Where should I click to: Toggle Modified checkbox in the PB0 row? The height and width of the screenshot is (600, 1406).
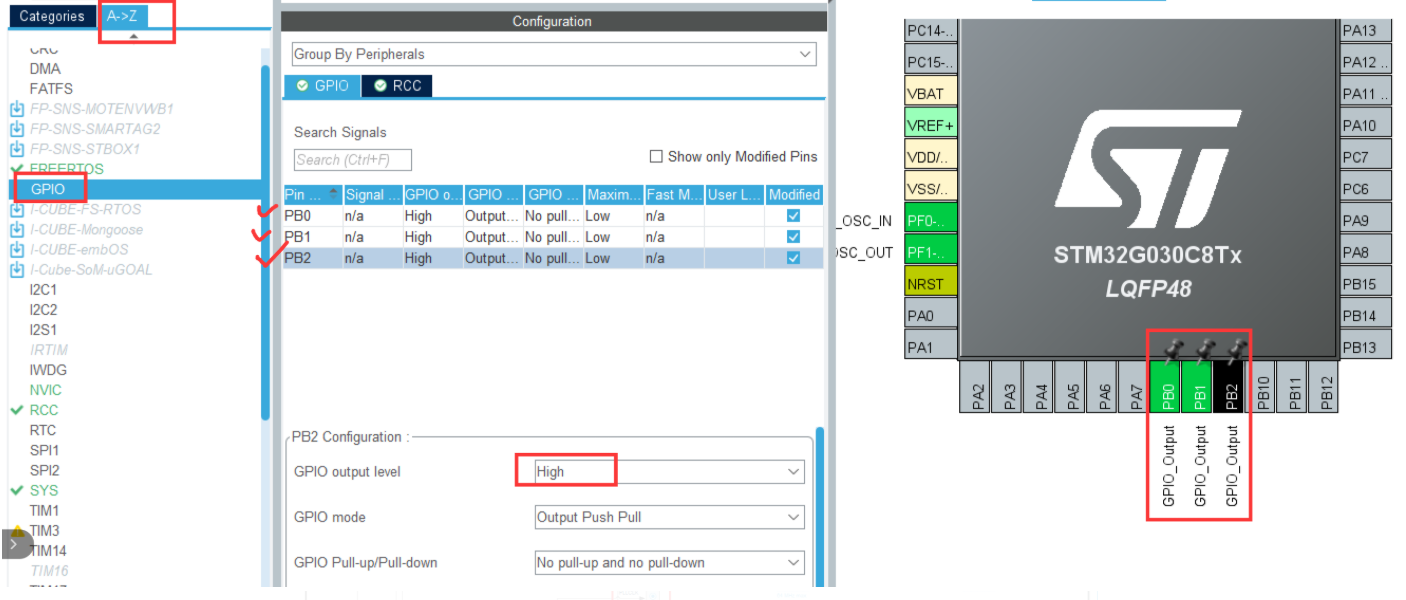794,216
